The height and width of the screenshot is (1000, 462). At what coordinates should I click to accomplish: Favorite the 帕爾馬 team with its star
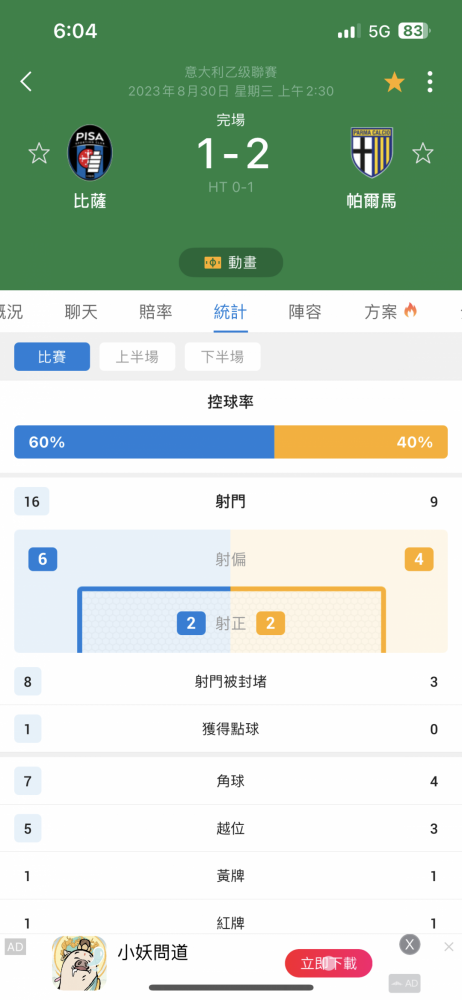pyautogui.click(x=422, y=153)
